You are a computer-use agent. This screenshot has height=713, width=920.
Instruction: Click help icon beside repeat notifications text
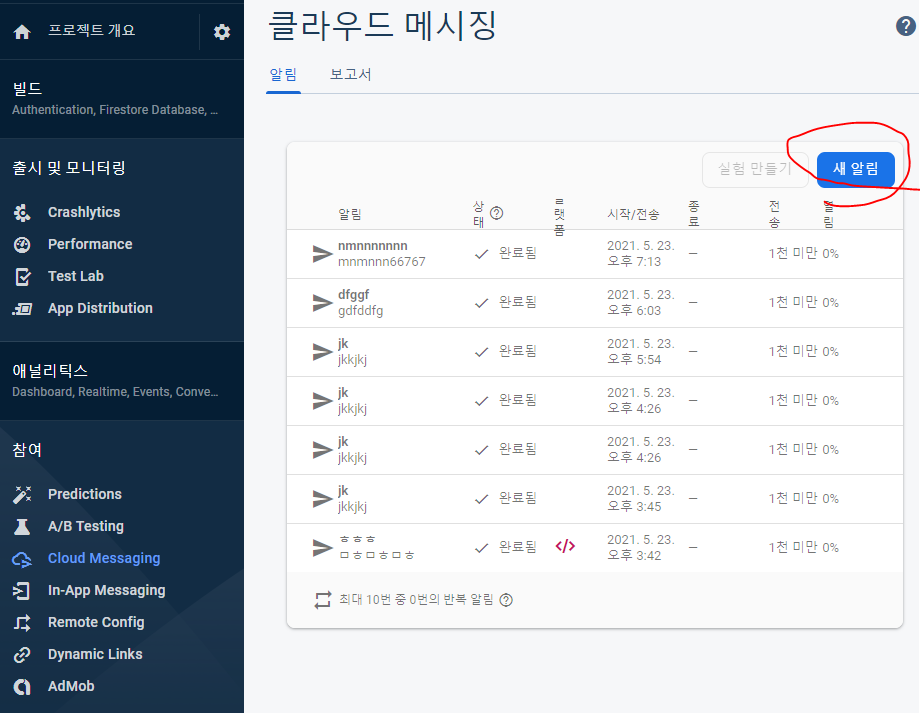506,600
